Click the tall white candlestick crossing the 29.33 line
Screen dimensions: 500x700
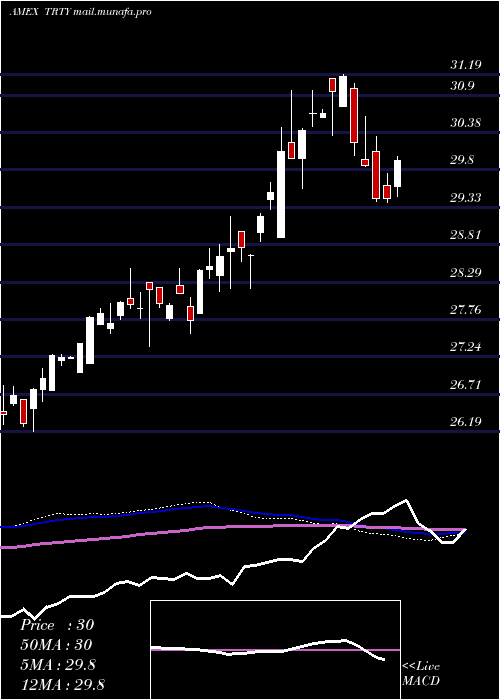coord(281,194)
